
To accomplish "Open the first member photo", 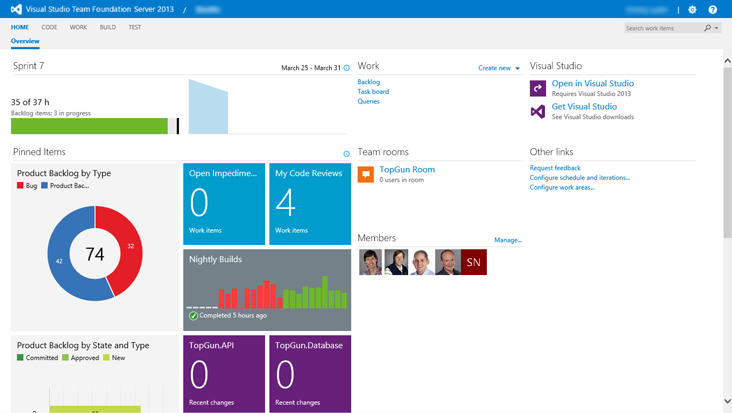I will [x=370, y=262].
